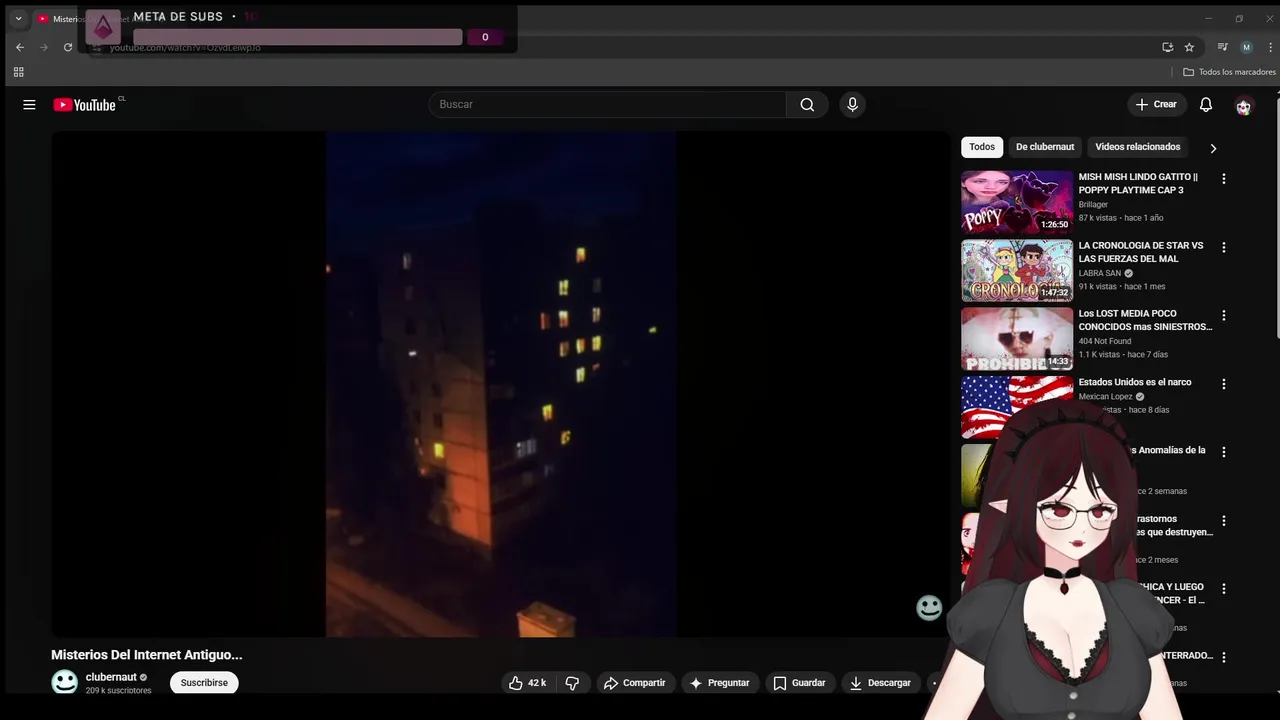This screenshot has height=720, width=1280.
Task: Open clubernaut channel avatar
Action: click(x=65, y=682)
